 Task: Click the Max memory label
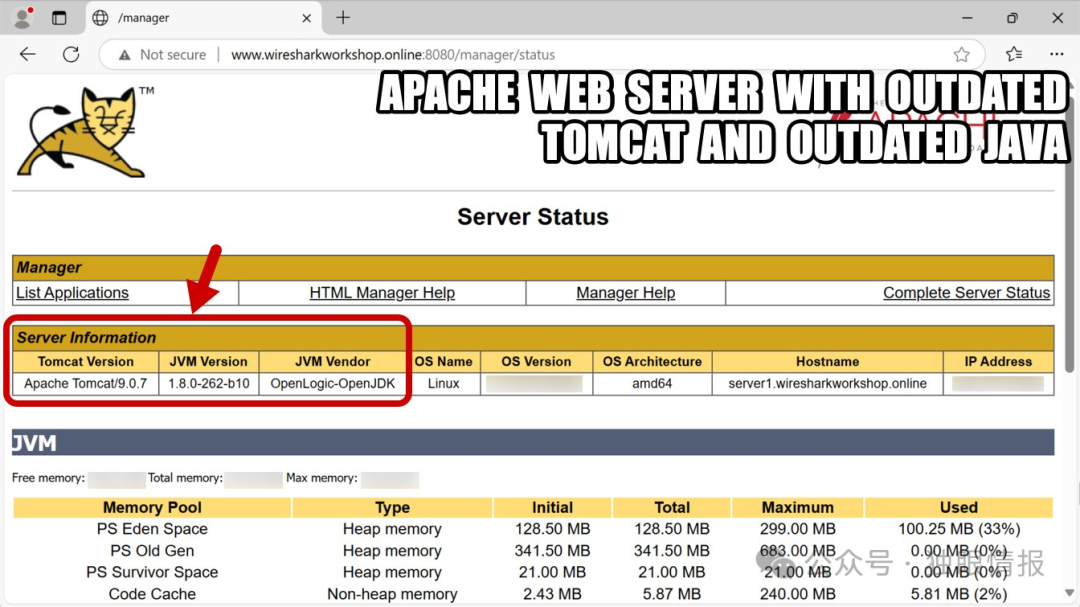(322, 478)
